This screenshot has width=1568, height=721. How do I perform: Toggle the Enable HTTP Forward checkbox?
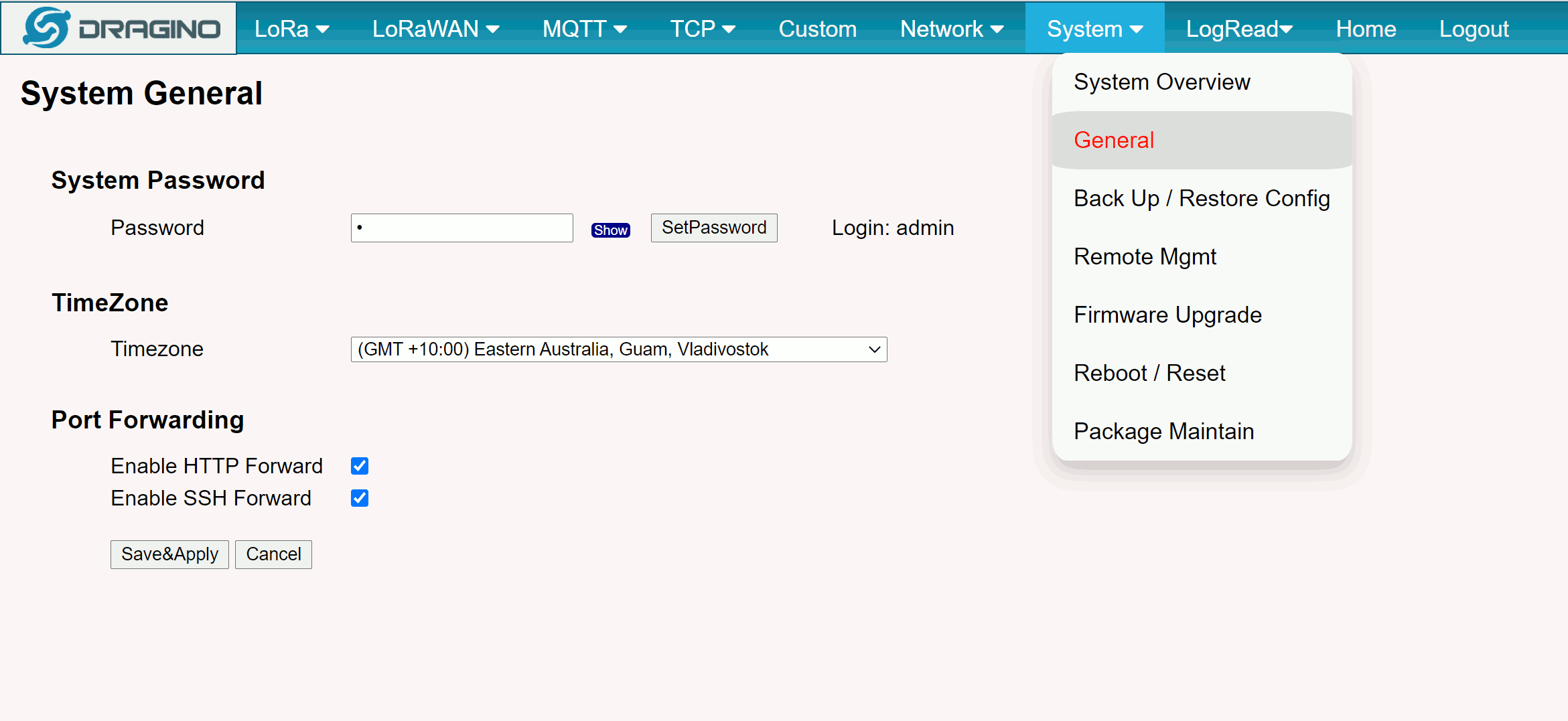pos(360,466)
